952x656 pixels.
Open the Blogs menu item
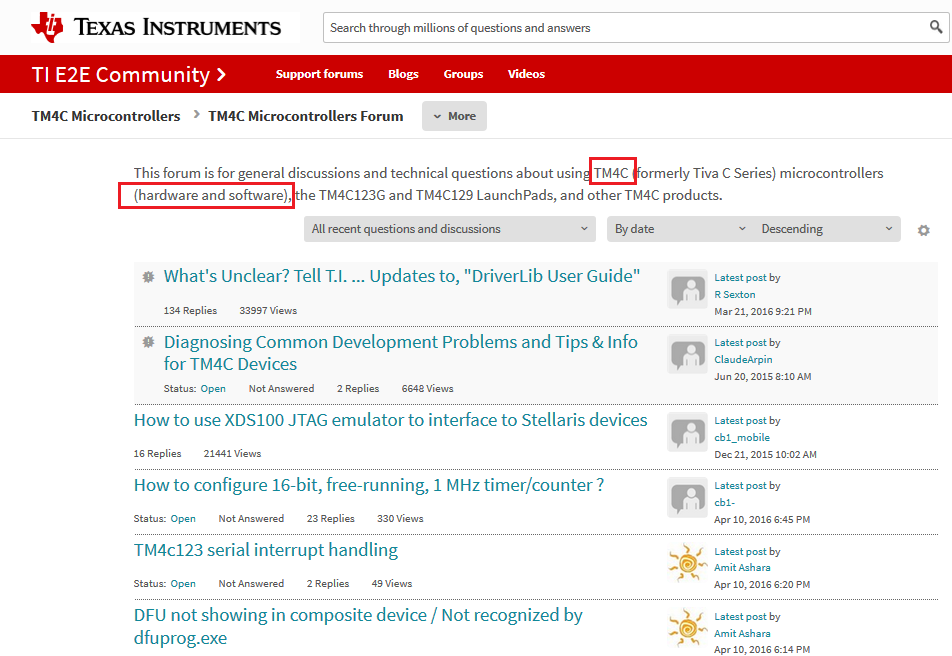click(x=403, y=74)
